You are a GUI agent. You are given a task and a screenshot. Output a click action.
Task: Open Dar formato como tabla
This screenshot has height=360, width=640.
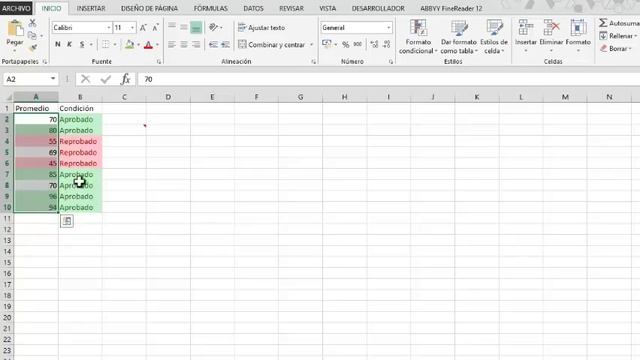click(x=459, y=37)
